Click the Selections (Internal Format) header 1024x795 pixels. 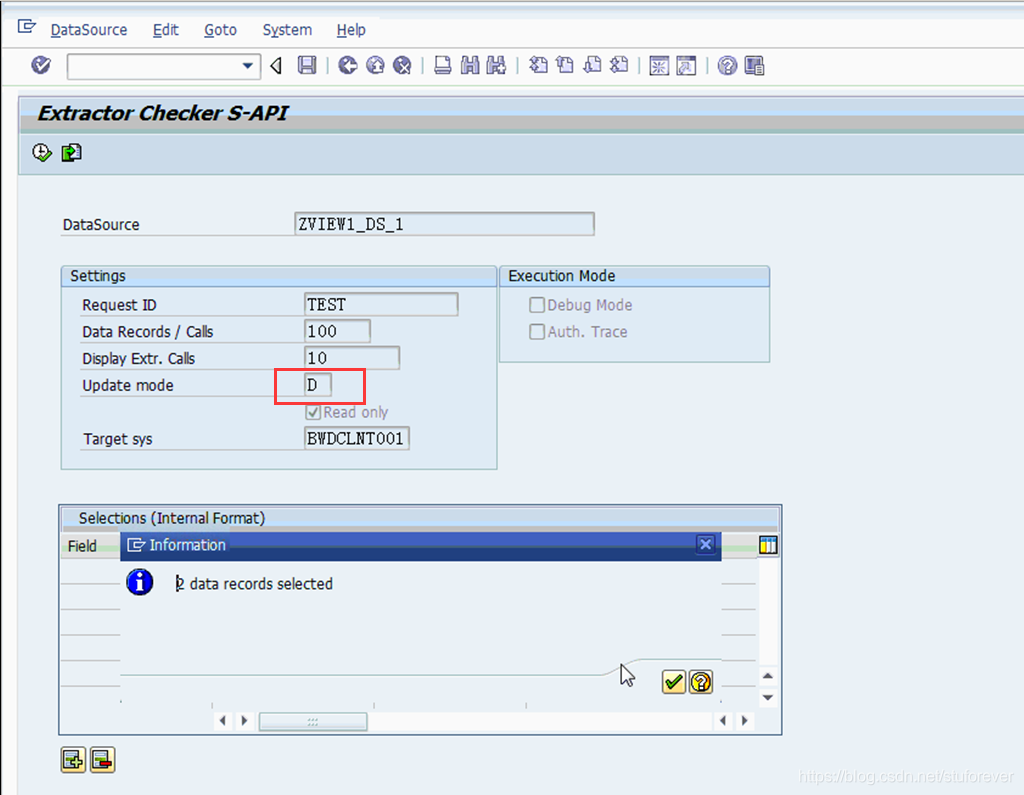click(x=172, y=518)
